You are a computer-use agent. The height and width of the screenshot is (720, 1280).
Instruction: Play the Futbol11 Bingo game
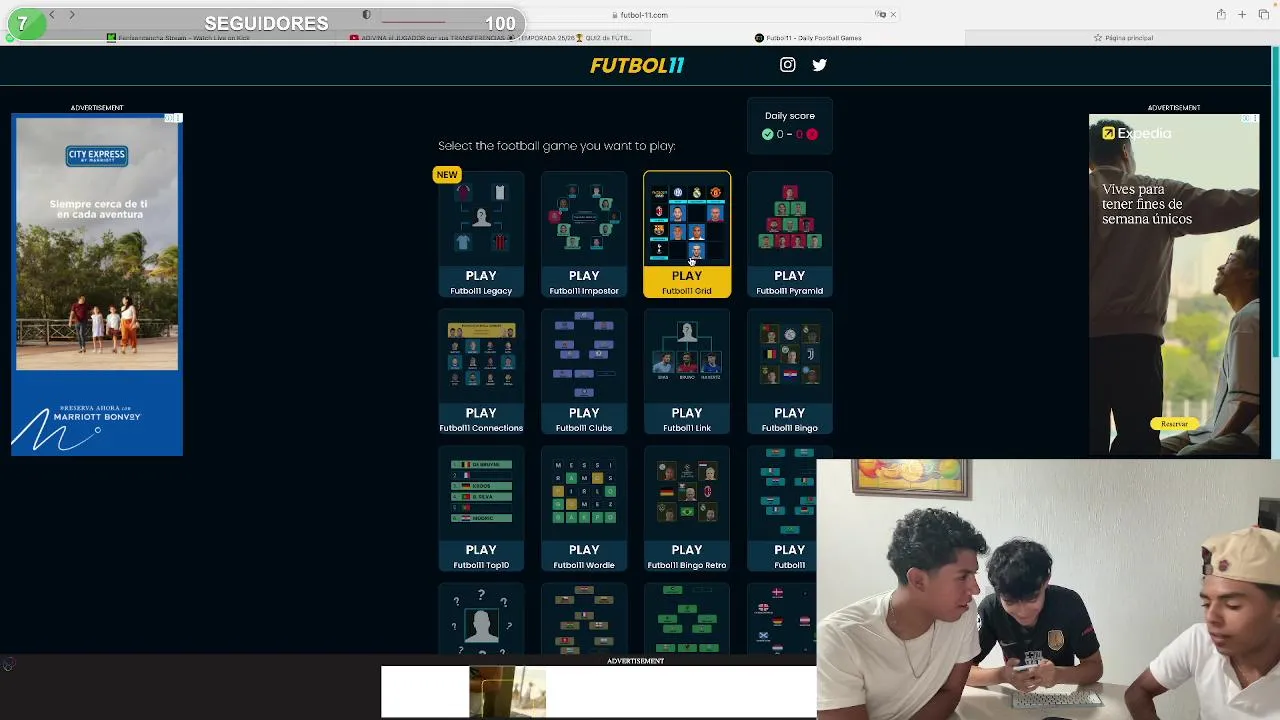tap(790, 419)
